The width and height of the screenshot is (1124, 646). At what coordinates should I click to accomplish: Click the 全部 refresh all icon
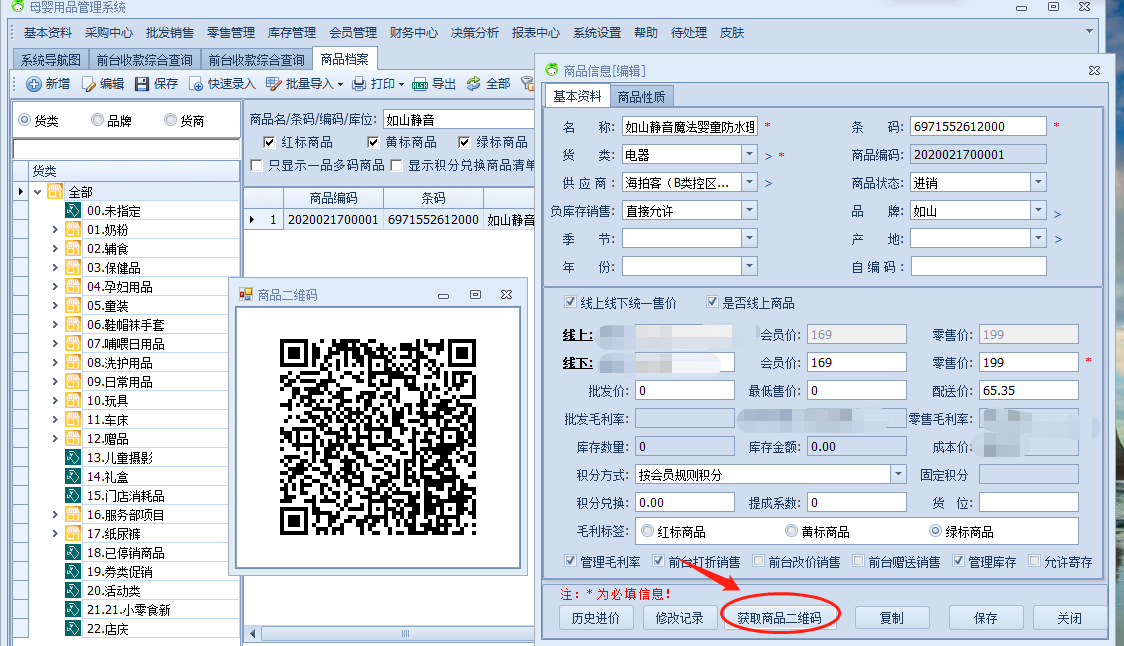[473, 84]
